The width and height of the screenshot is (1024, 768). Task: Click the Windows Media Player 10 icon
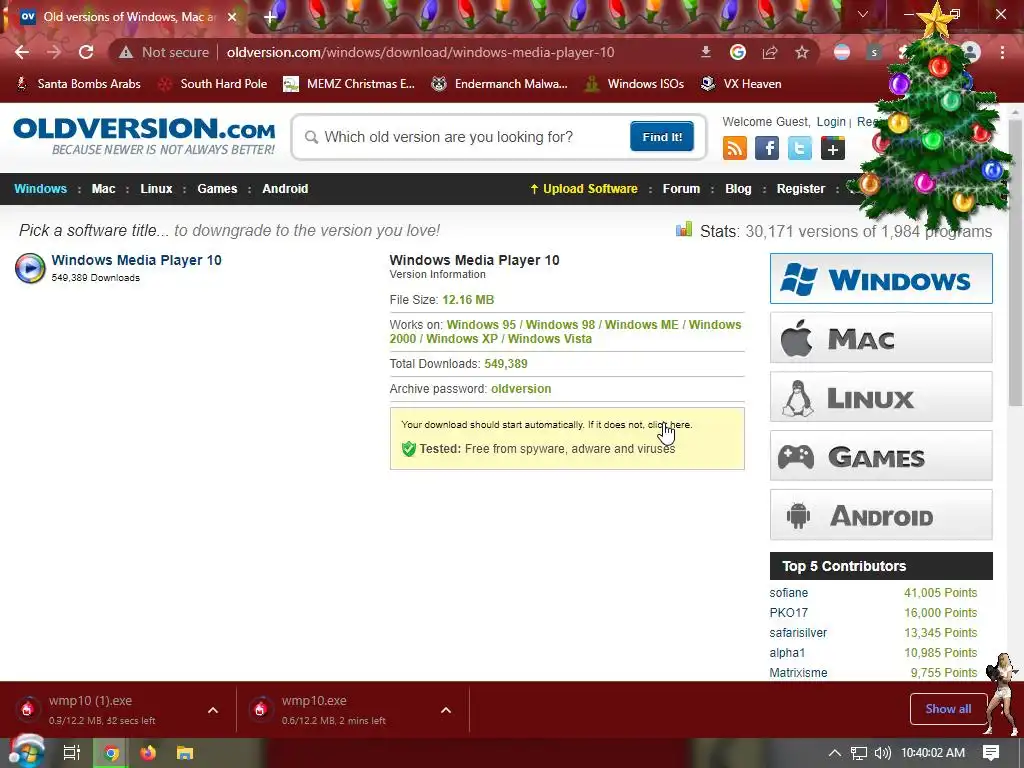(x=30, y=268)
